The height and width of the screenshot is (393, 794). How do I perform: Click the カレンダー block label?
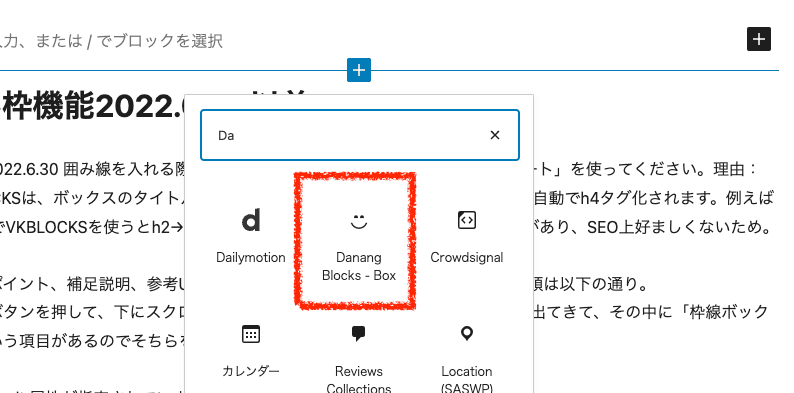coord(251,371)
